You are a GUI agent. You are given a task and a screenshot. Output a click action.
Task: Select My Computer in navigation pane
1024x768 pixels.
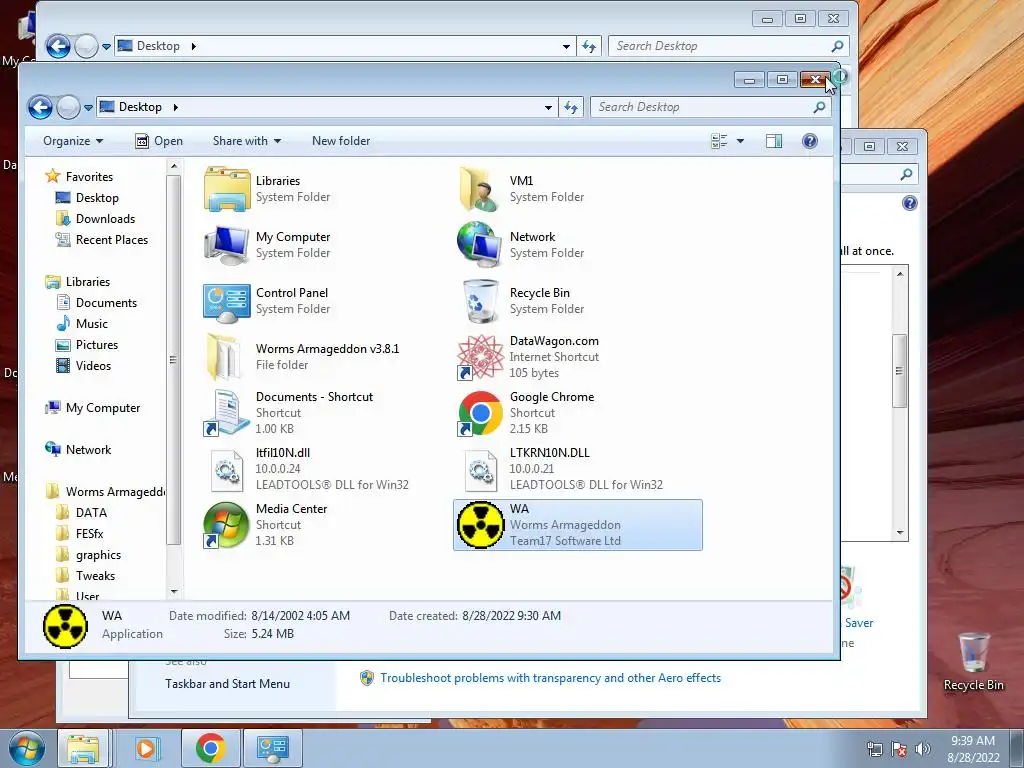tap(92, 408)
